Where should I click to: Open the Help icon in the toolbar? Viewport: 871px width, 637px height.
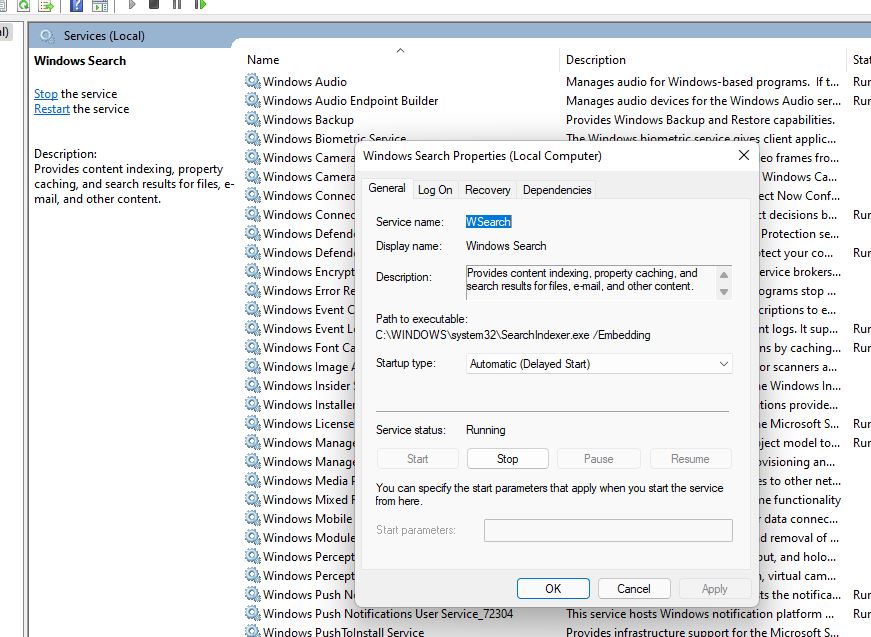78,7
